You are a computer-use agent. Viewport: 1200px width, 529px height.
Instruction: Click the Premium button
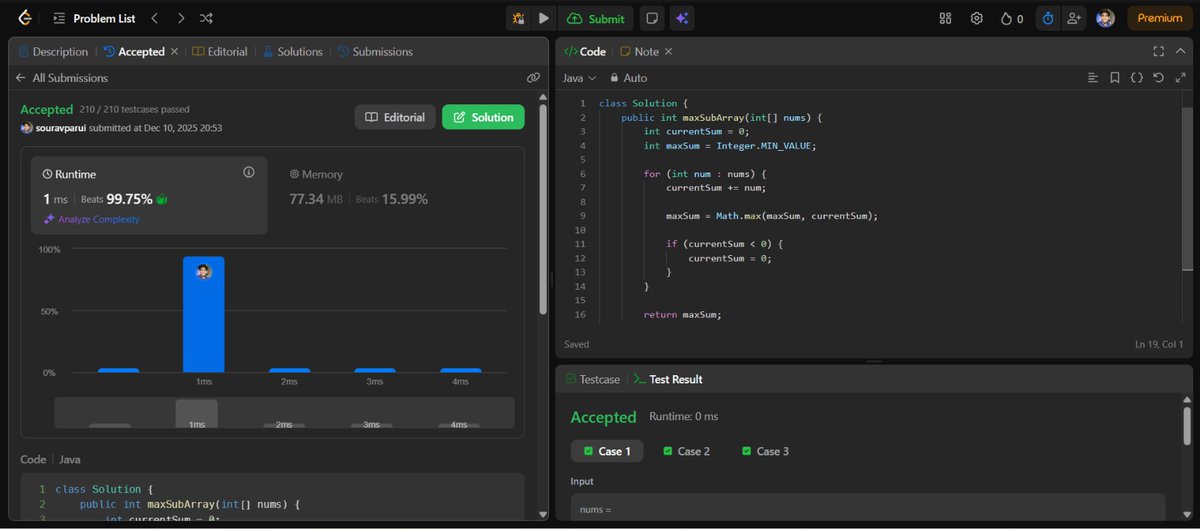pyautogui.click(x=1160, y=18)
